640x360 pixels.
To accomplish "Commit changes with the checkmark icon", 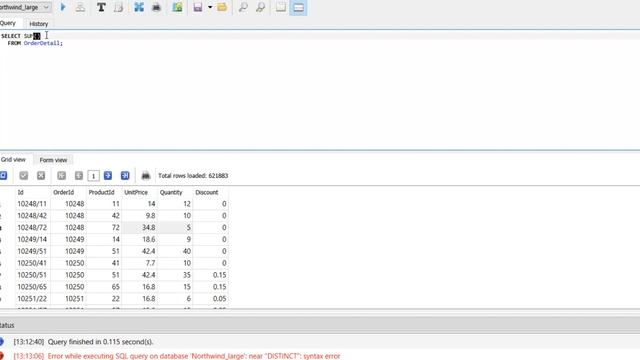I will [24, 176].
